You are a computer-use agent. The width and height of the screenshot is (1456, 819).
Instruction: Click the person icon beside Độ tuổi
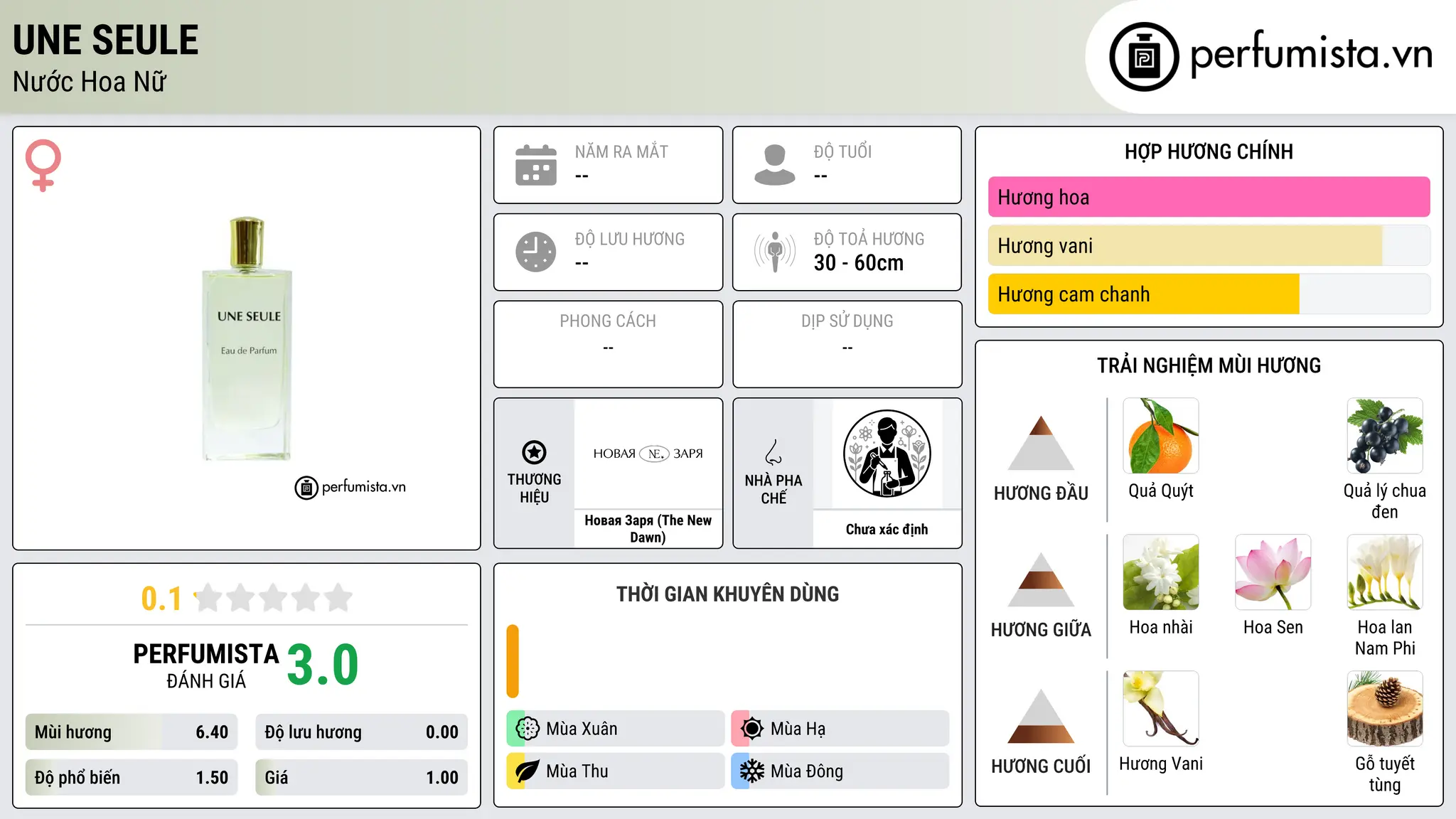(775, 165)
